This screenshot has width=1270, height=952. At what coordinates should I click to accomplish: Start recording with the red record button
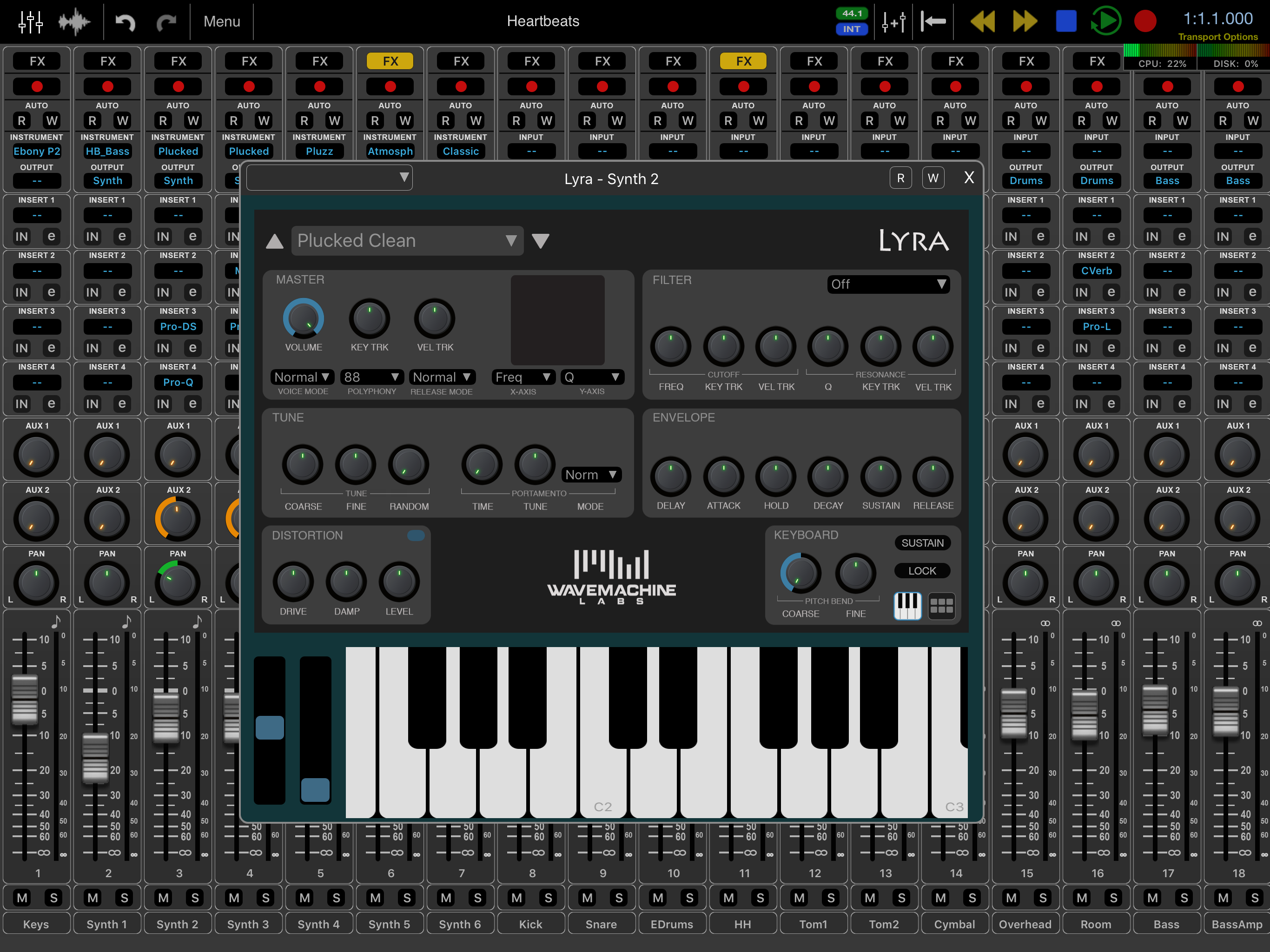1145,21
